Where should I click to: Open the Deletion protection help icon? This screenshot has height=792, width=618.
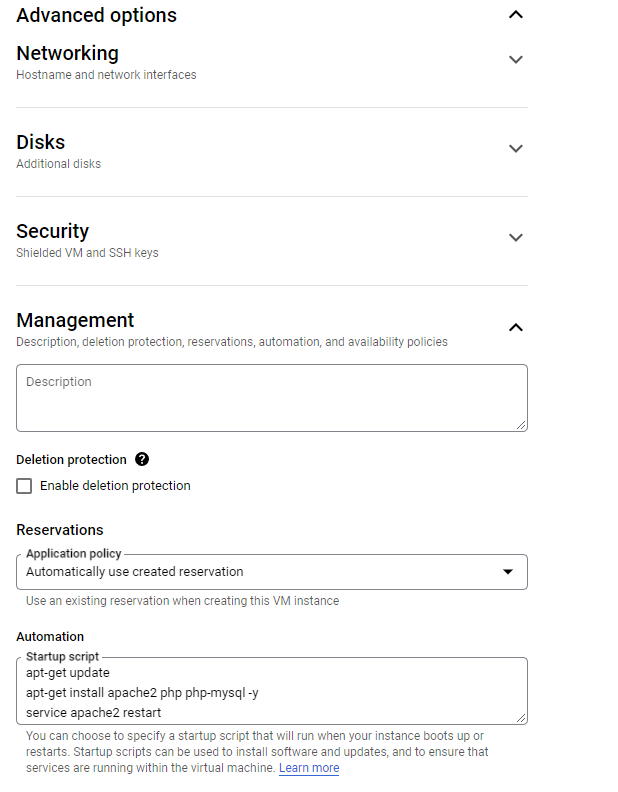[142, 460]
